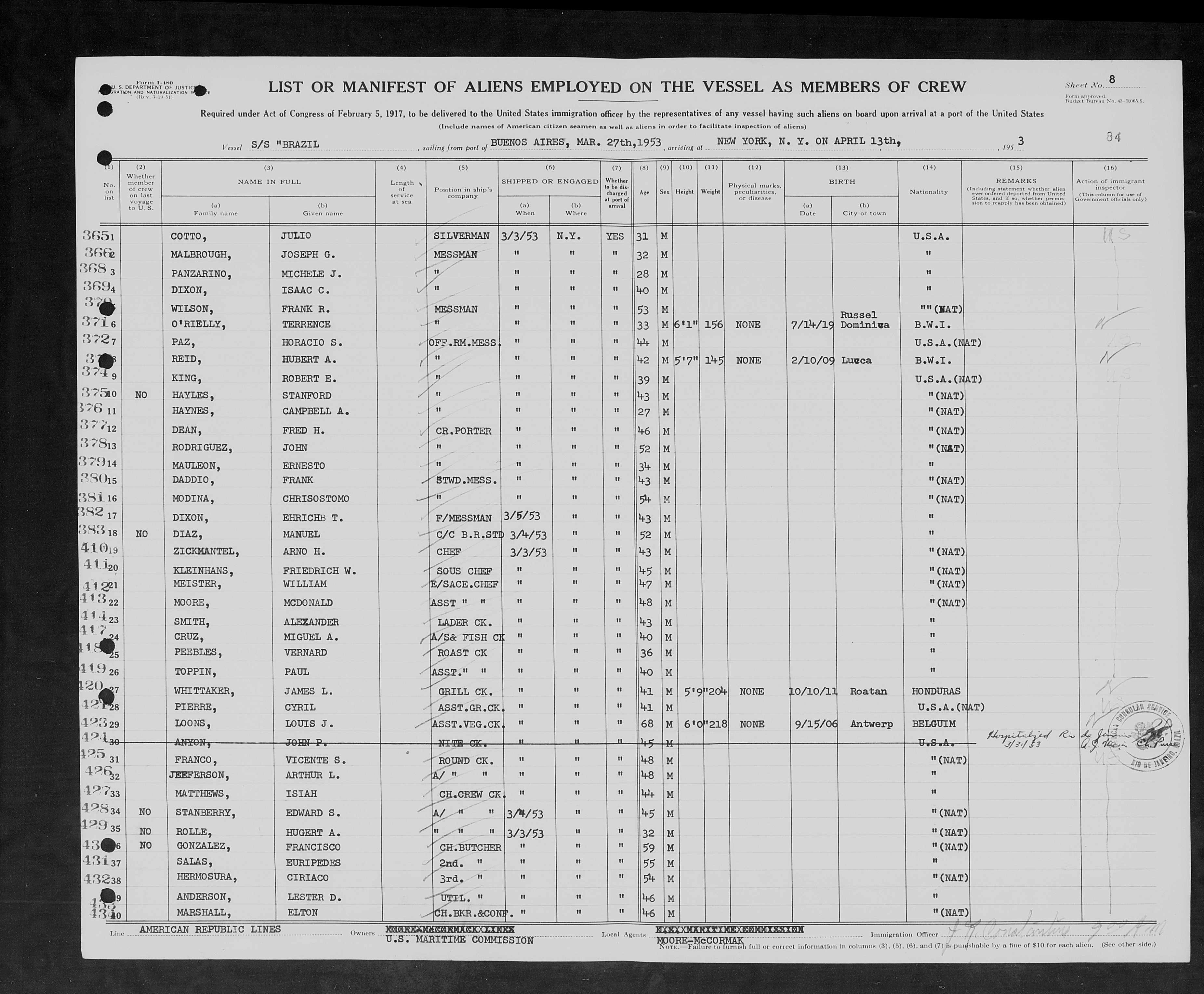This screenshot has width=1204, height=994.
Task: Select the family name FRANCO
Action: pyautogui.click(x=195, y=761)
